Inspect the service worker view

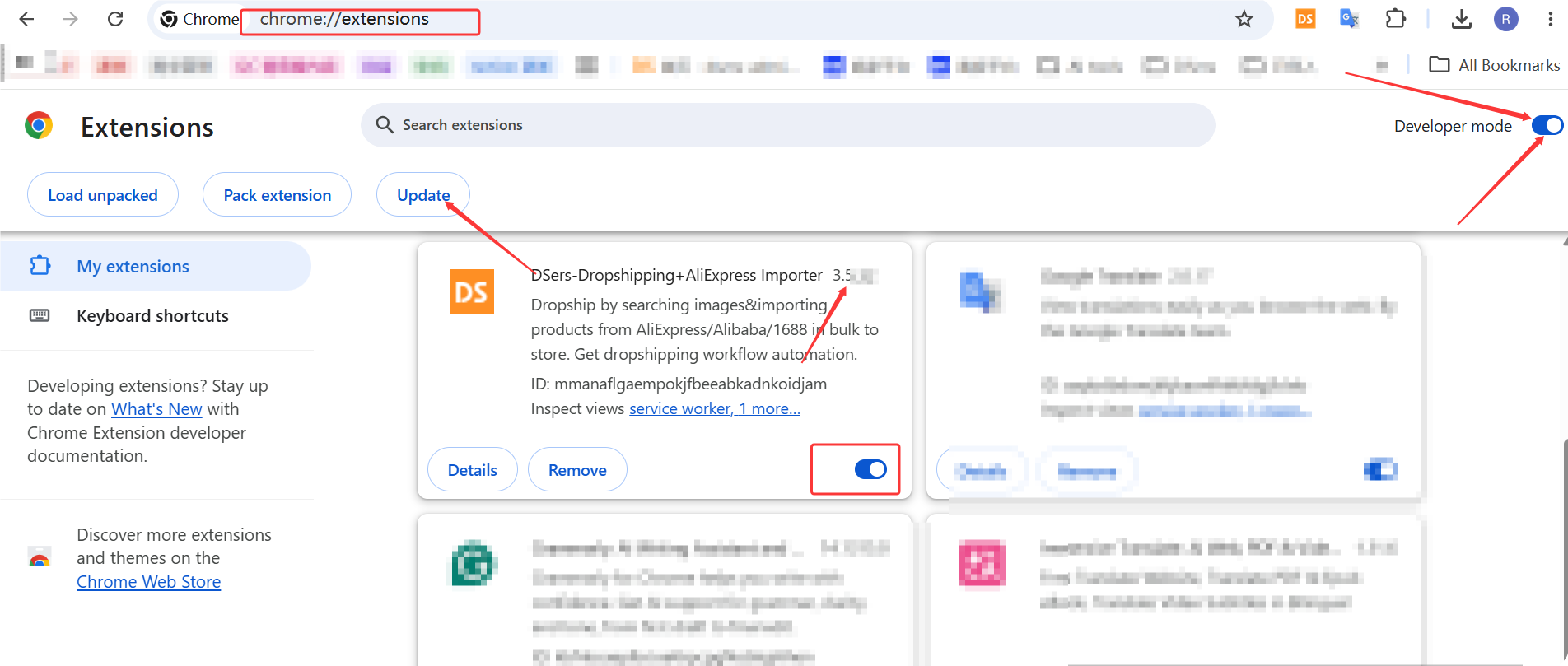pyautogui.click(x=680, y=409)
